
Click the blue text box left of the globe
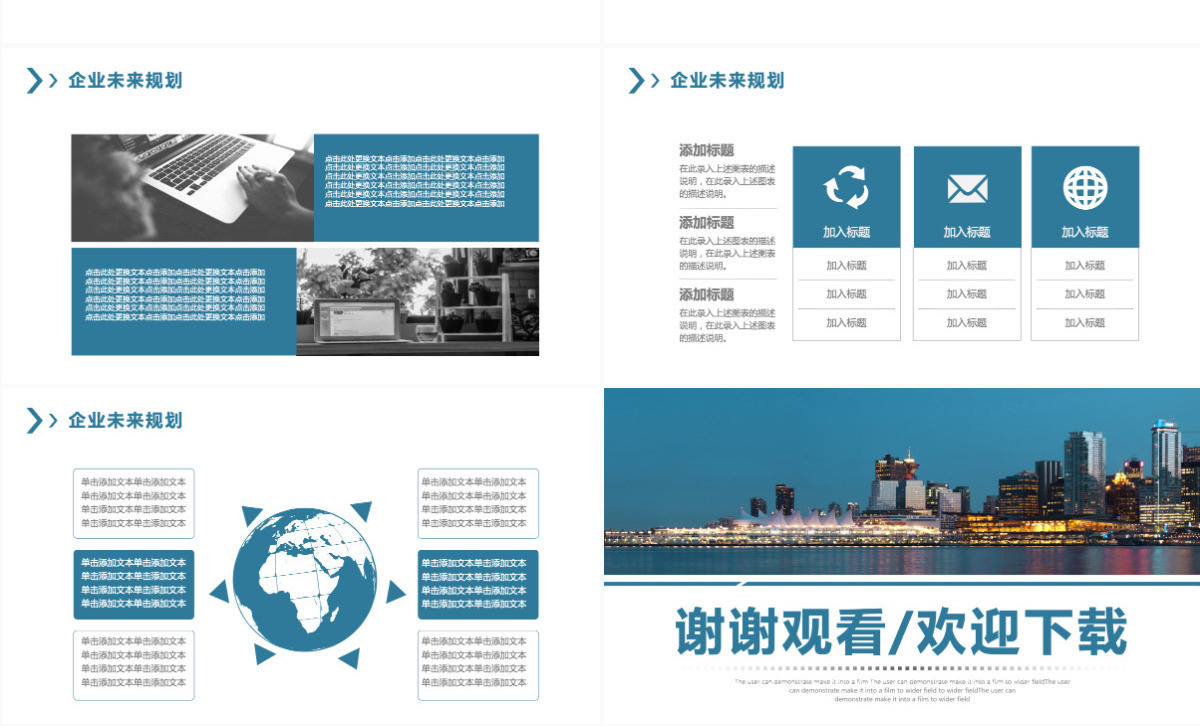point(134,584)
